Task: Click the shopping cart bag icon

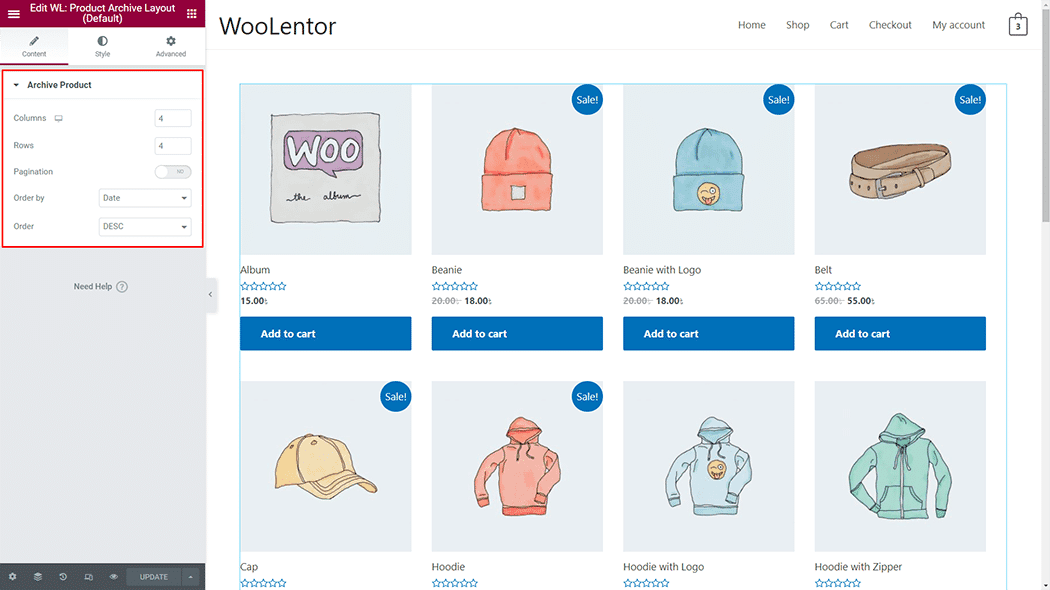Action: coord(1018,25)
